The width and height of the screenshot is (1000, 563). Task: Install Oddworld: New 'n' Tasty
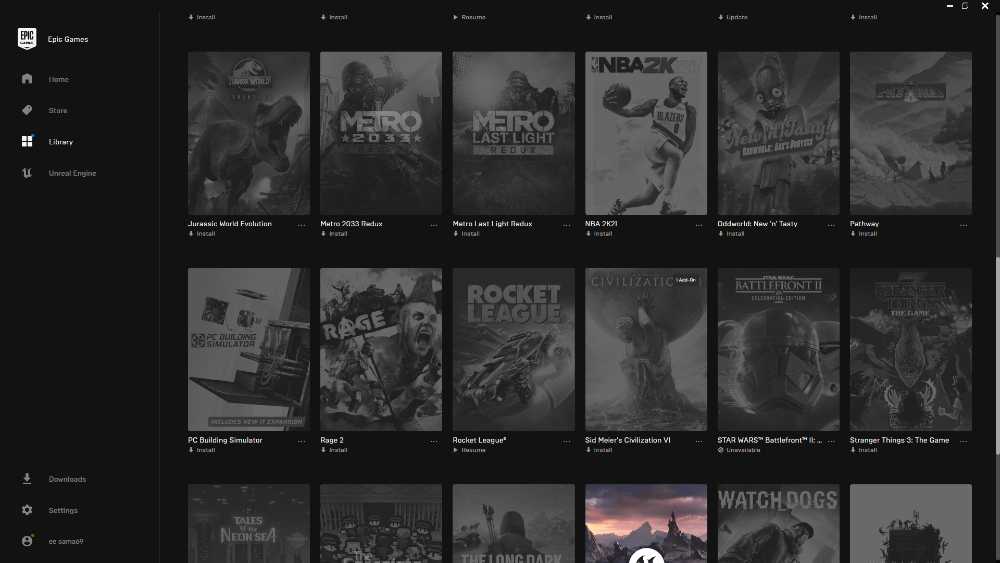[732, 234]
